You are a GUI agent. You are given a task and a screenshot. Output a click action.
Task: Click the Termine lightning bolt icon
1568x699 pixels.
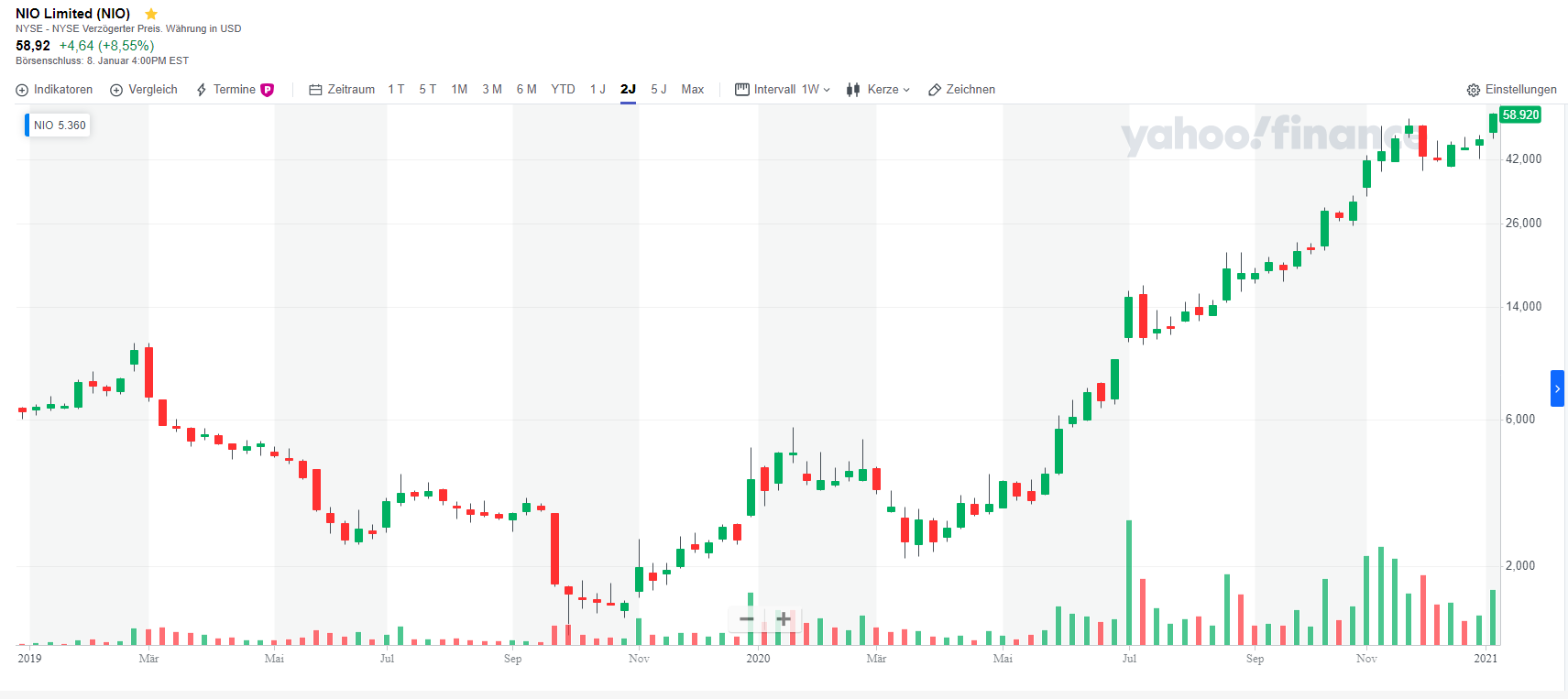tap(202, 90)
